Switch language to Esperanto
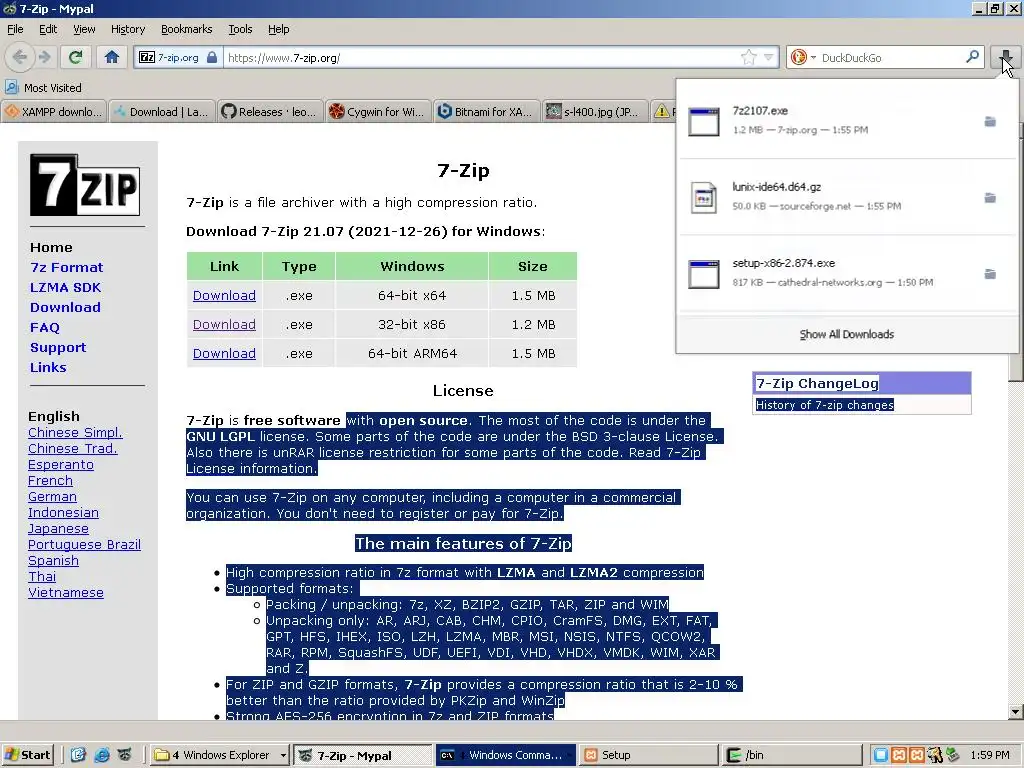This screenshot has width=1024, height=768. (61, 464)
